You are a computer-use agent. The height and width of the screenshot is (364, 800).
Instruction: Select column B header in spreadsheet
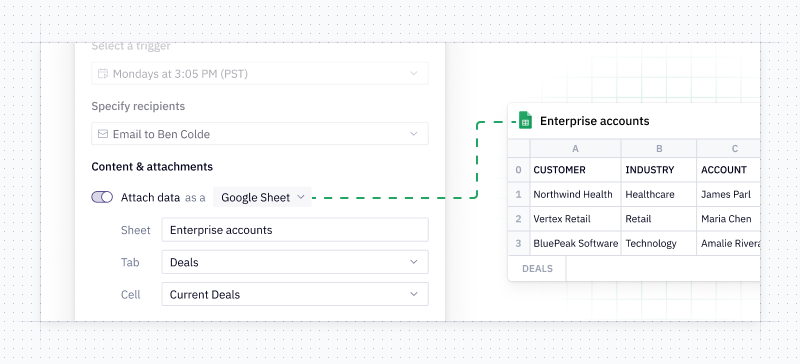[x=659, y=149]
